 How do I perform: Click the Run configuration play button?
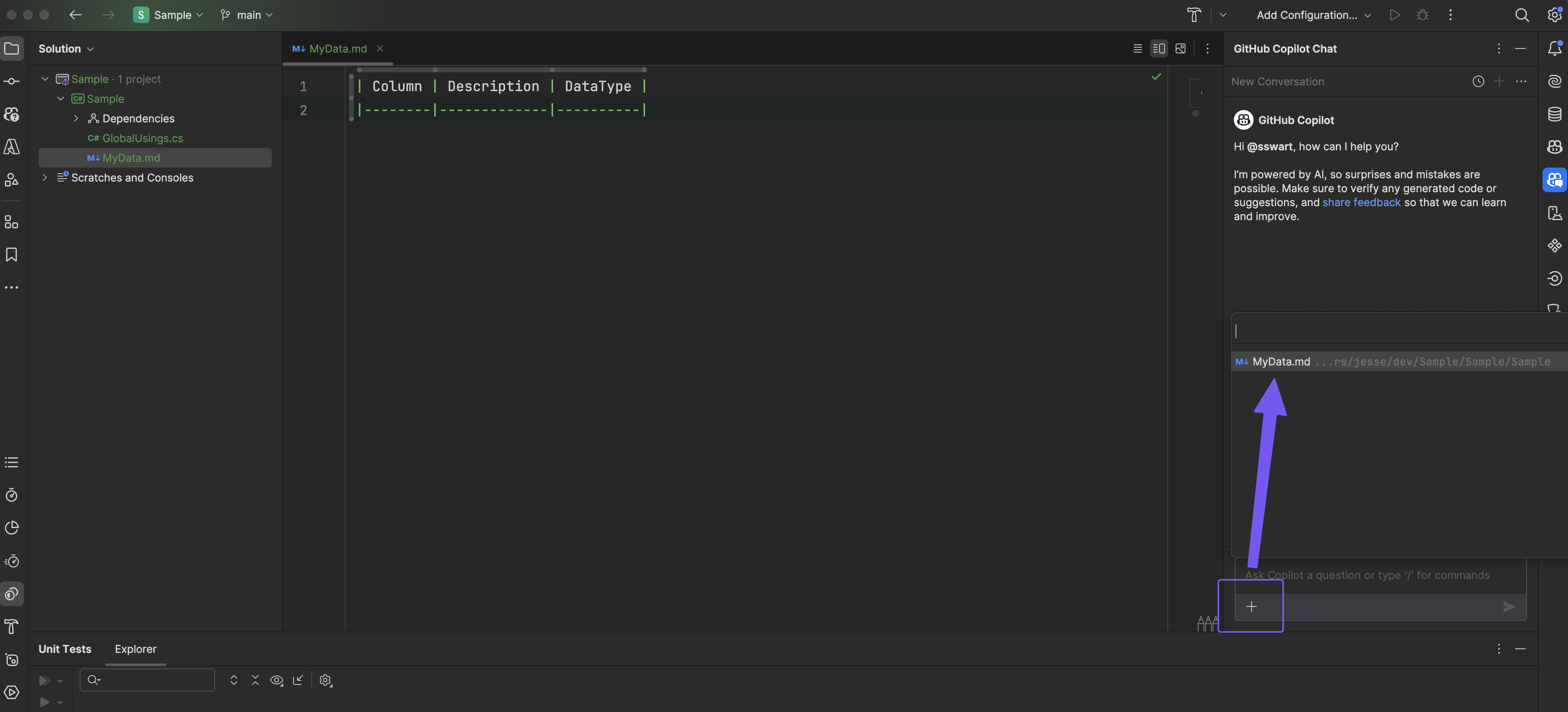click(1394, 15)
